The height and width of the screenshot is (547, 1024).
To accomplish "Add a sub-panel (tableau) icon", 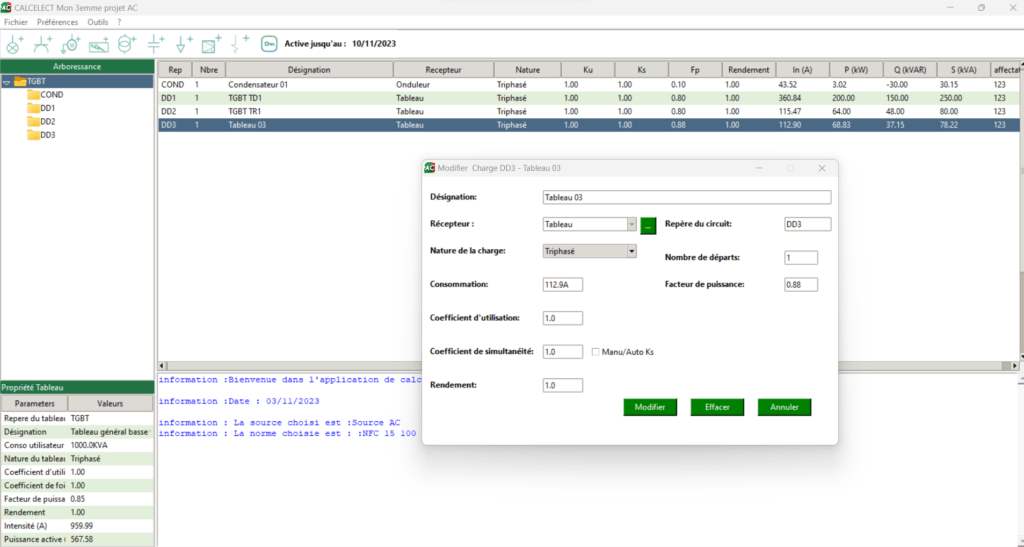I will 212,44.
